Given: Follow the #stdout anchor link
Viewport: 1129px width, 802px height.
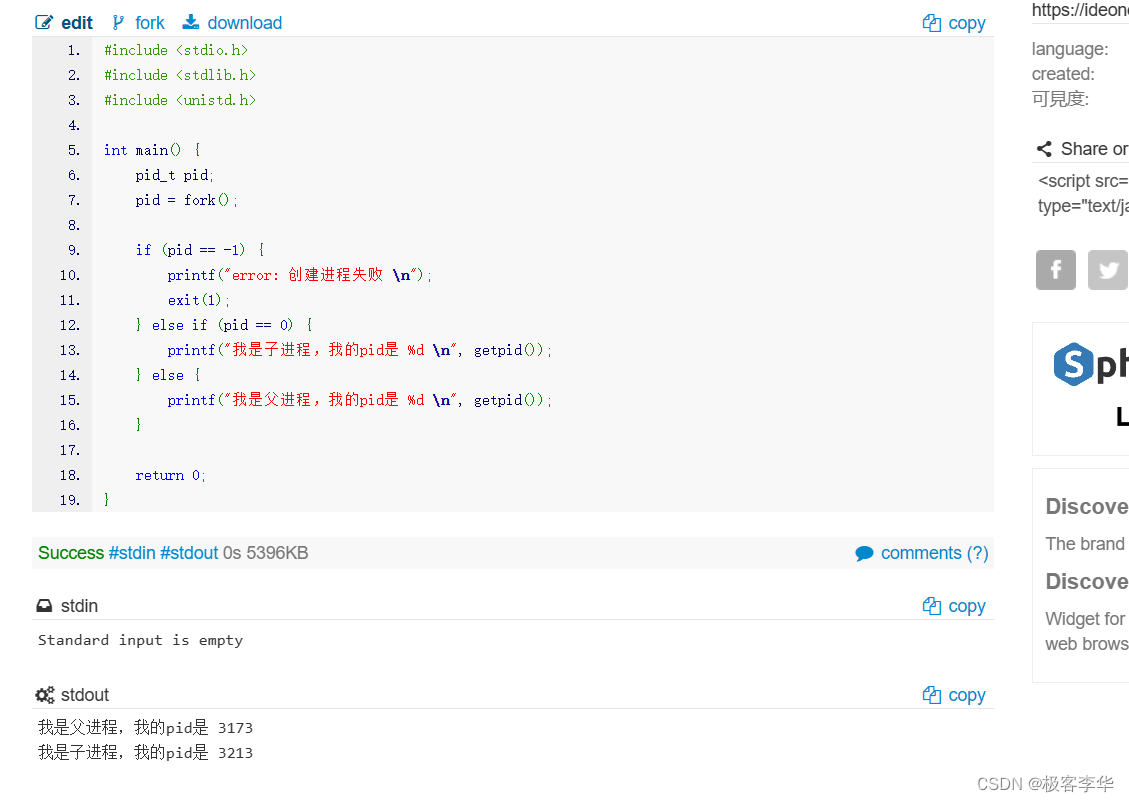Looking at the screenshot, I should pos(189,553).
